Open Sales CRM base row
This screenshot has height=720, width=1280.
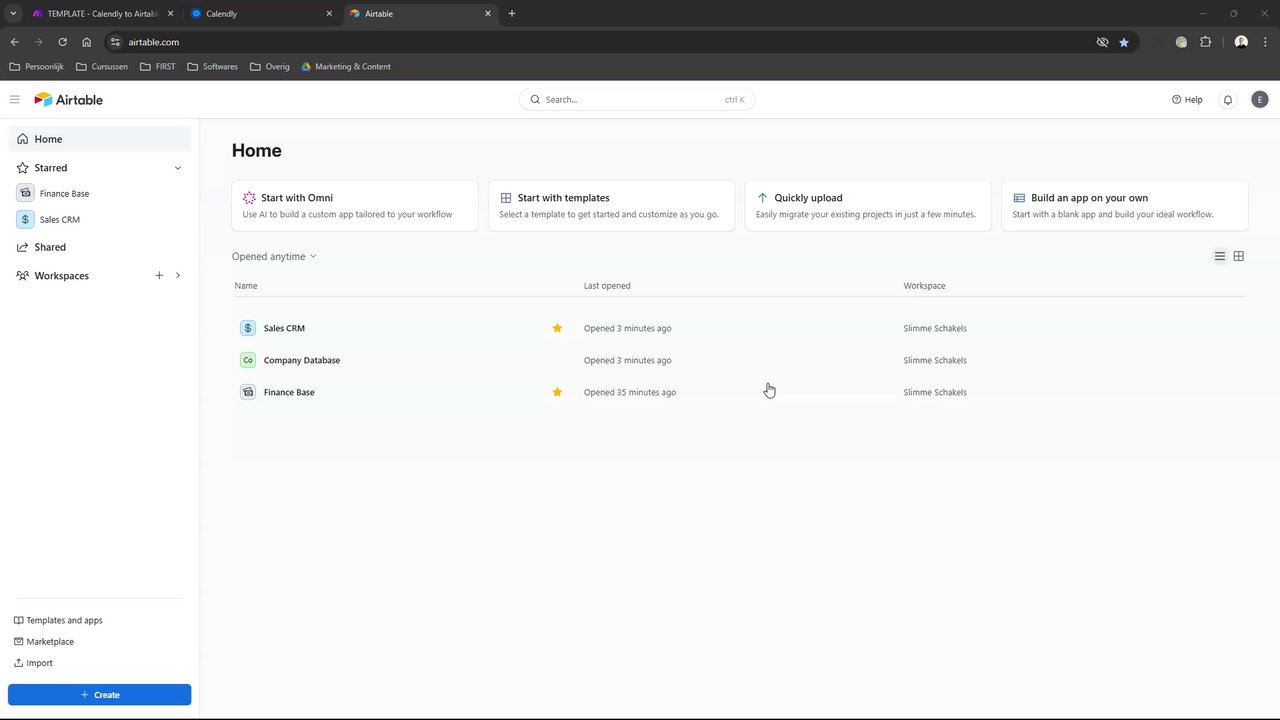tap(740, 328)
